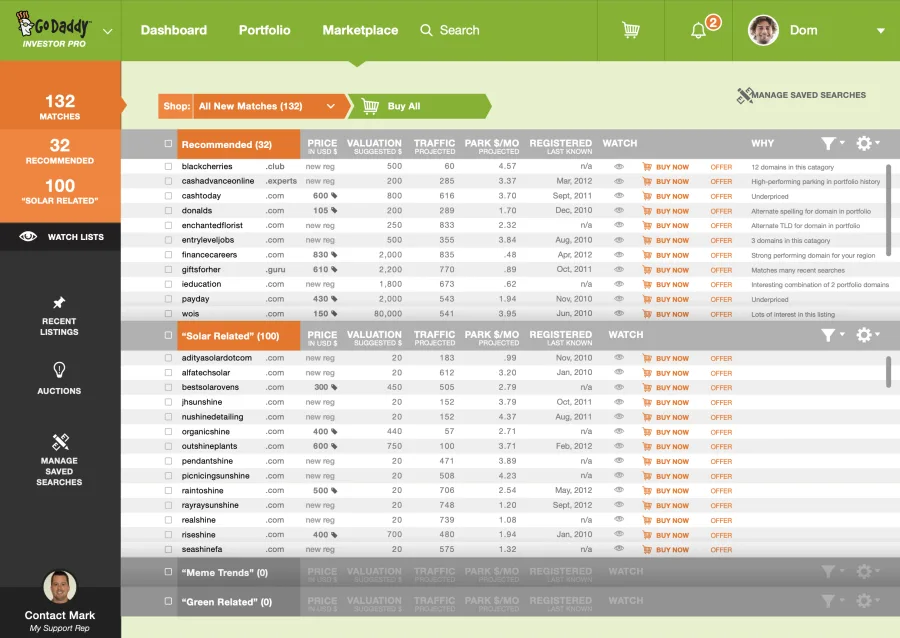Click Solar Related table vertical scrollbar
900x638 pixels.
click(x=889, y=372)
